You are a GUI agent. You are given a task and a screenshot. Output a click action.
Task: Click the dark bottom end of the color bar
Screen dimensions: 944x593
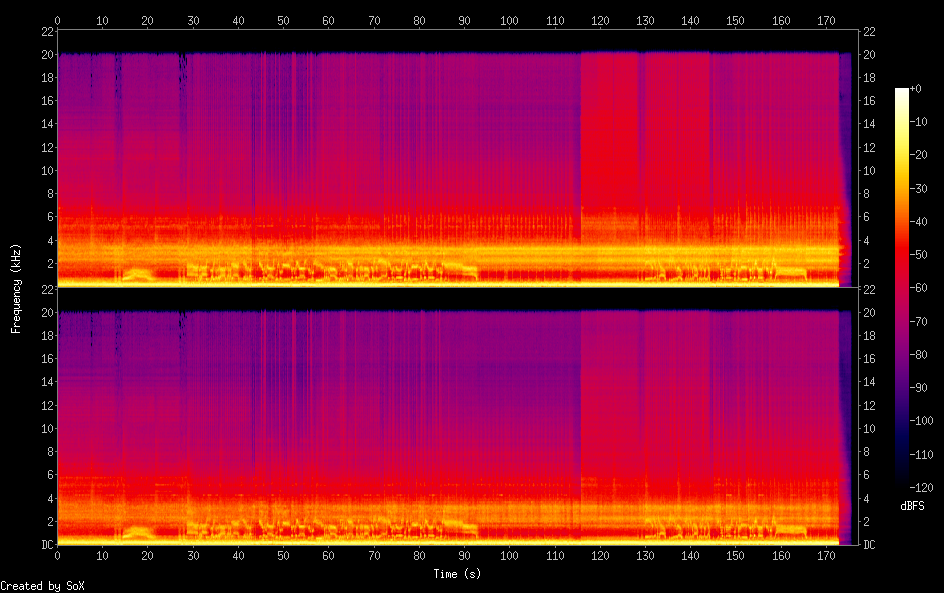coord(902,482)
